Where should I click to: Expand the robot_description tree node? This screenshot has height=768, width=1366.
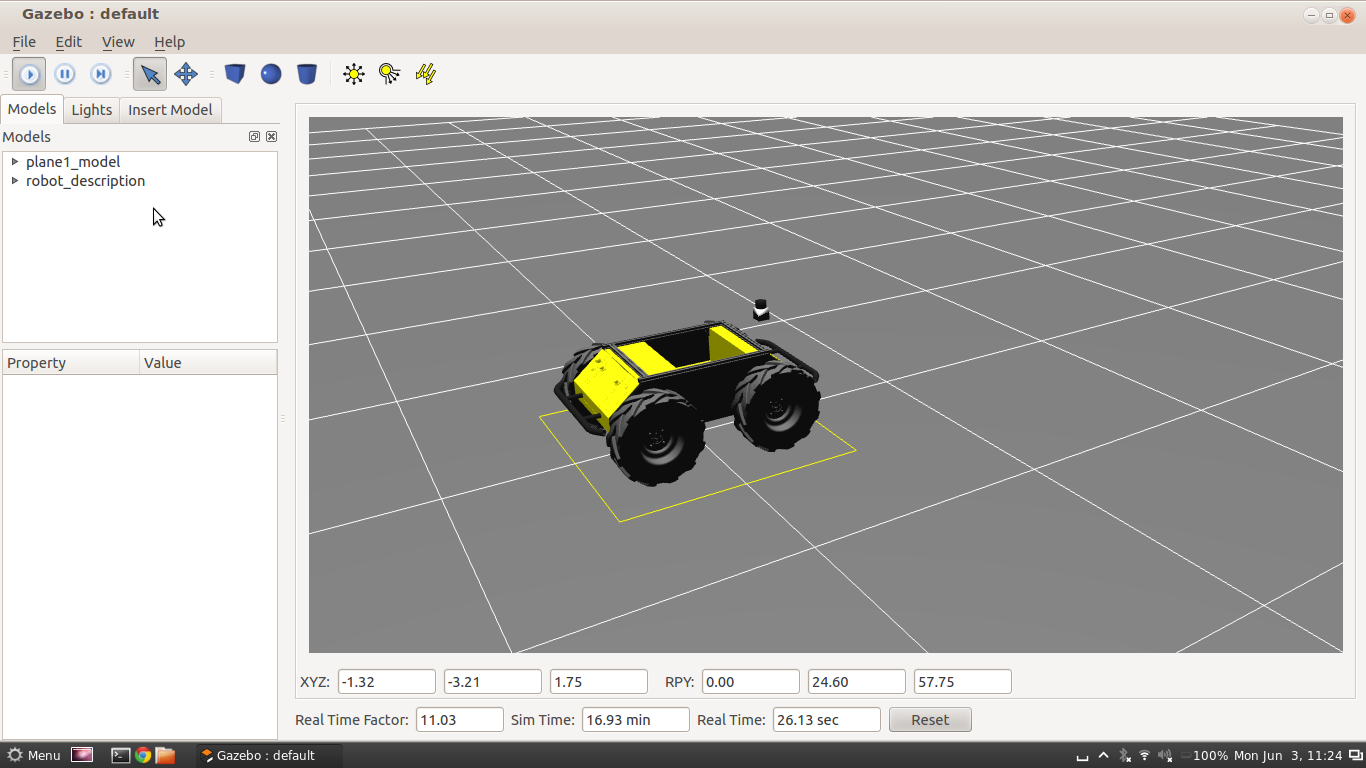coord(15,181)
